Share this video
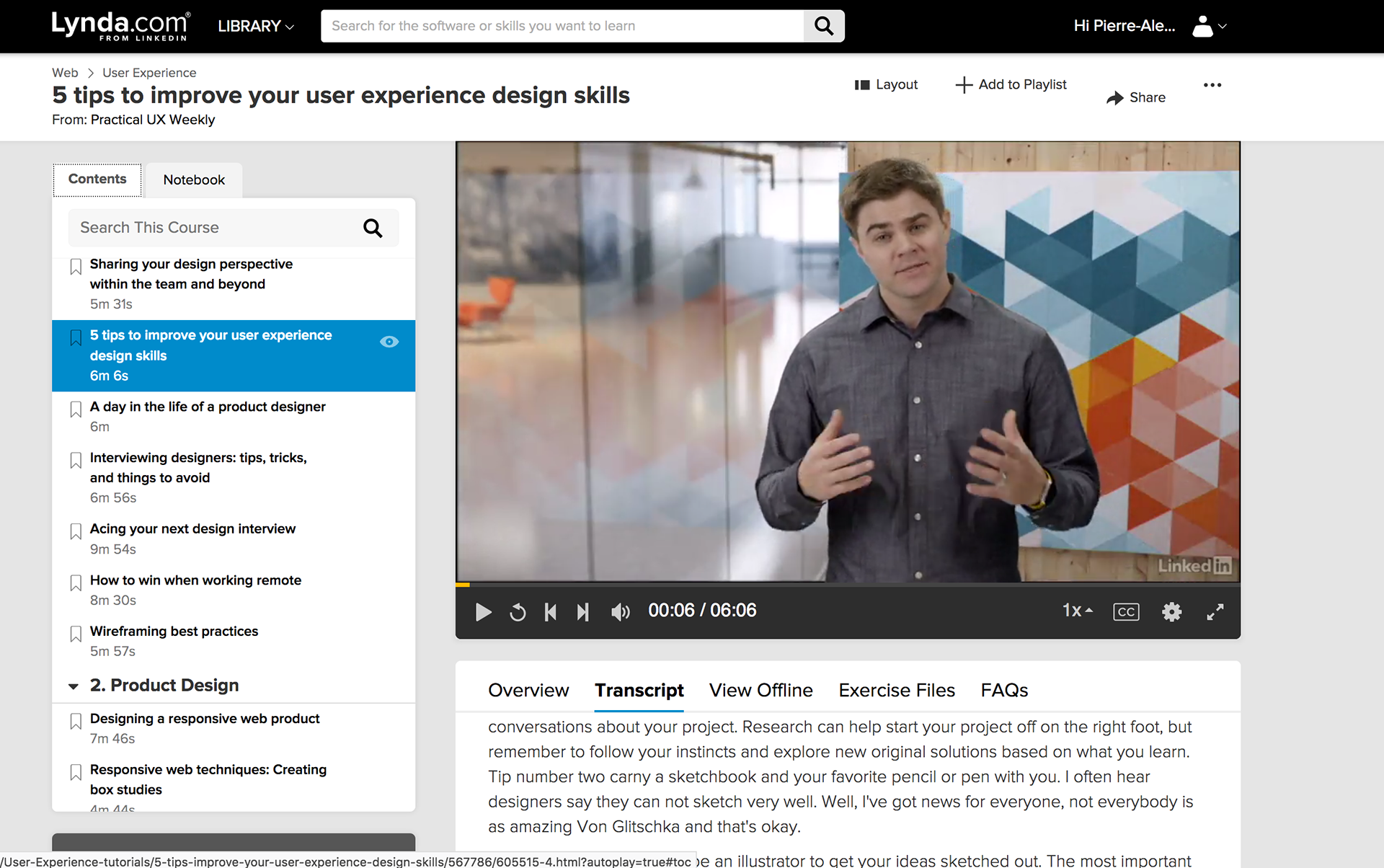The width and height of the screenshot is (1384, 868). 1136,97
